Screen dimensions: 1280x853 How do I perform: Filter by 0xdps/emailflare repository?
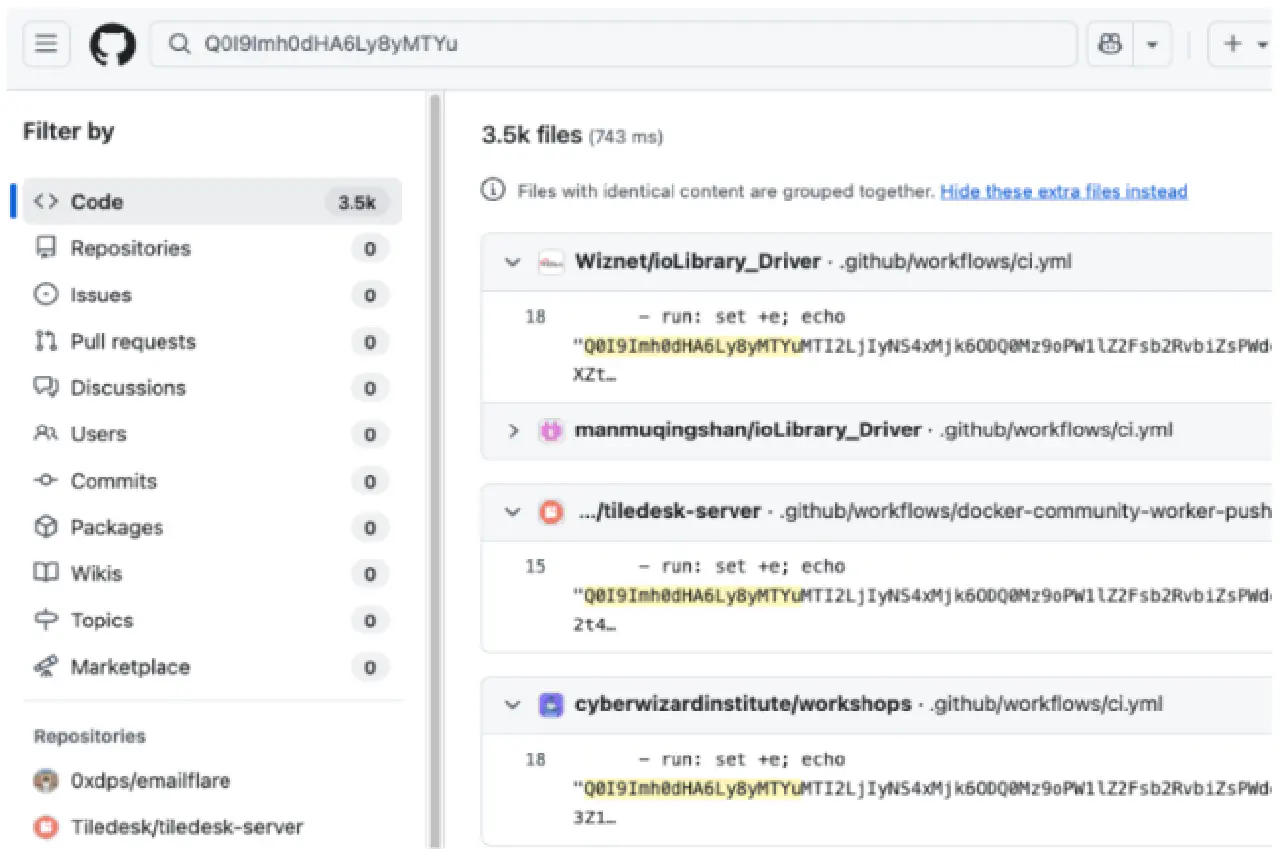(150, 781)
